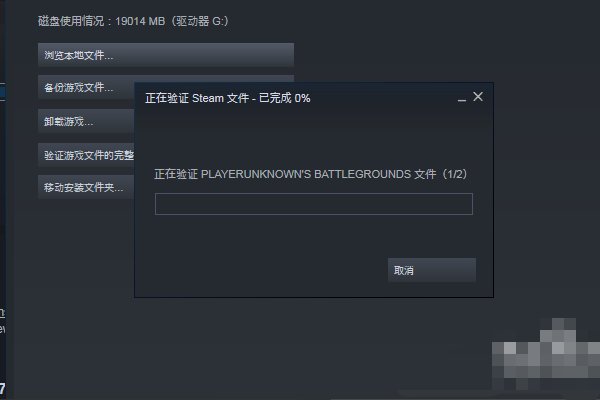Open 移动安装文件夹 move install folder
Image resolution: width=600 pixels, height=400 pixels.
(x=86, y=187)
